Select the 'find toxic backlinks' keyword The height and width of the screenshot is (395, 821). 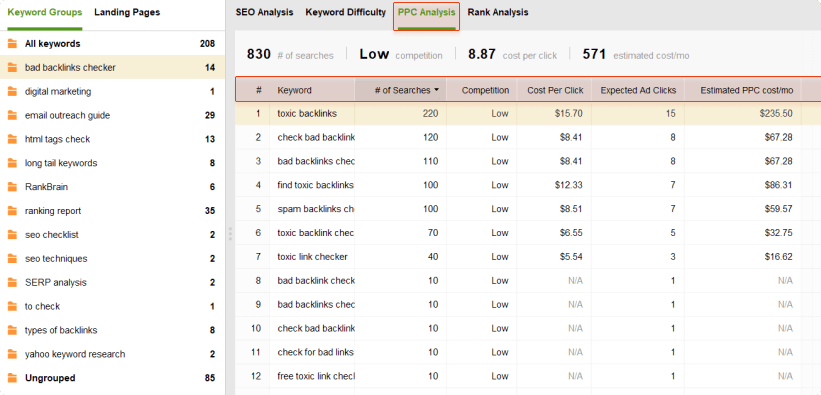pyautogui.click(x=316, y=185)
